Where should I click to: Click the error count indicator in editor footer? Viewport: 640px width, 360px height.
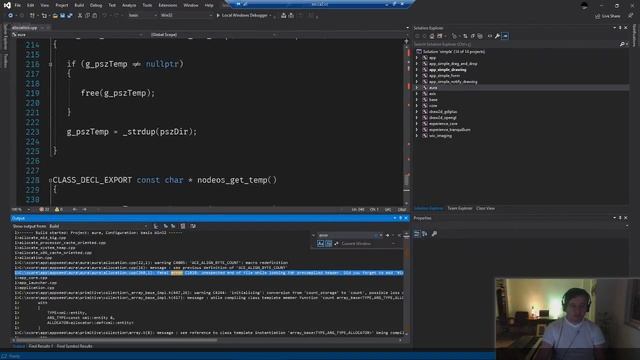(44, 209)
